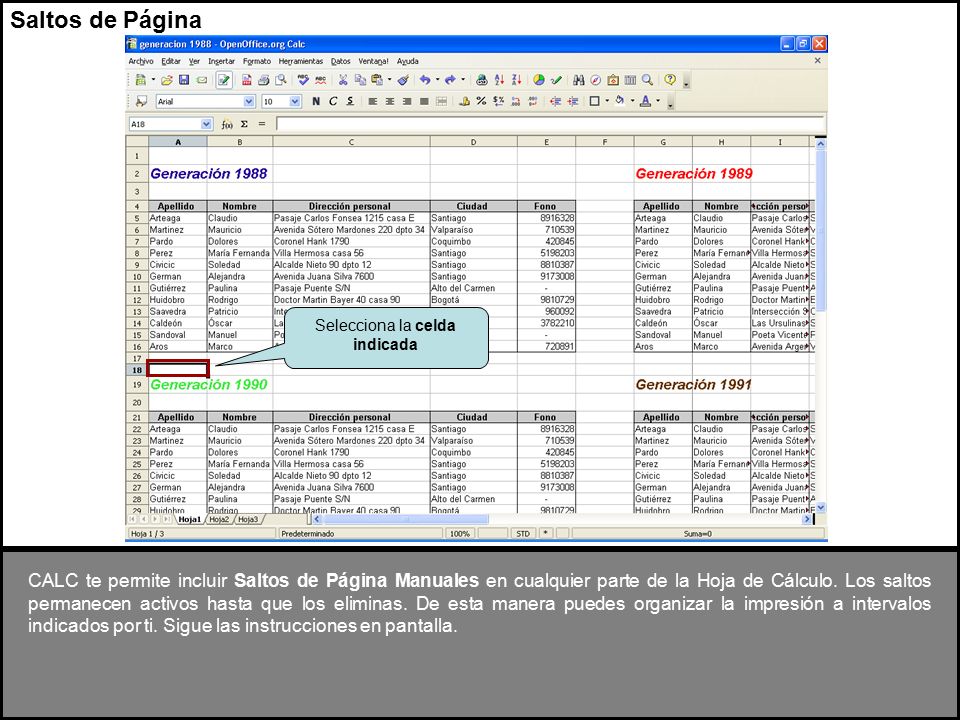Print the file directly

[264, 80]
